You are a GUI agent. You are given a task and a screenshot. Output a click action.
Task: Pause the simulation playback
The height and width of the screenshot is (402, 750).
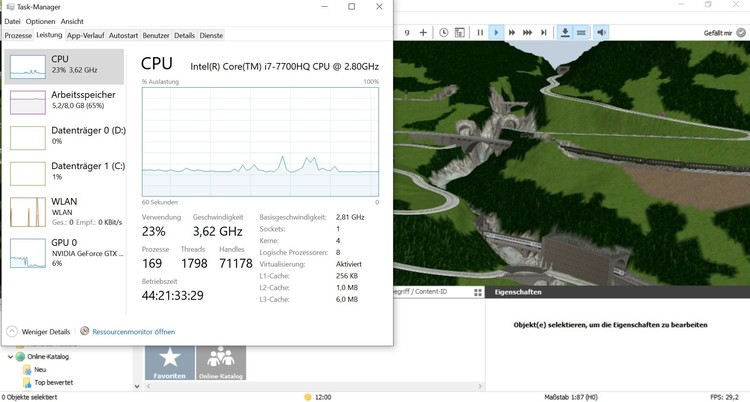point(480,32)
